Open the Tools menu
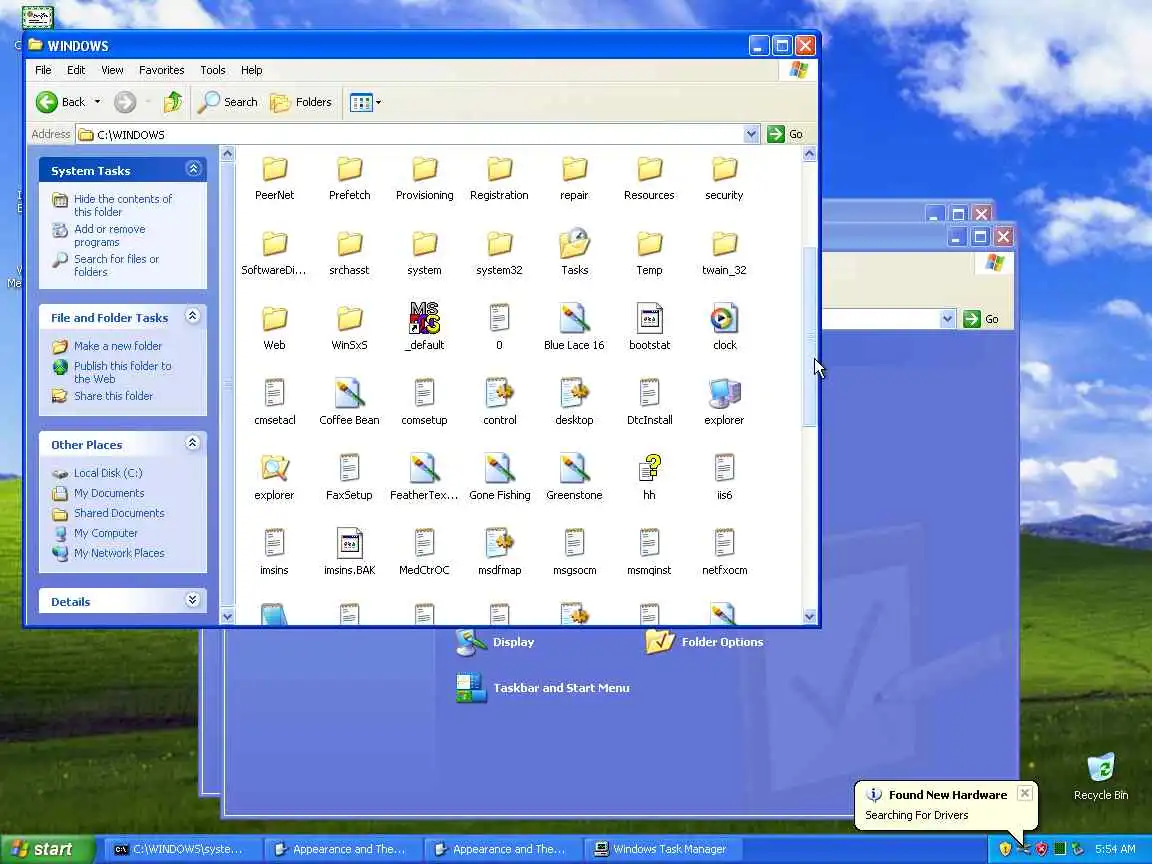The width and height of the screenshot is (1152, 864). [x=213, y=70]
